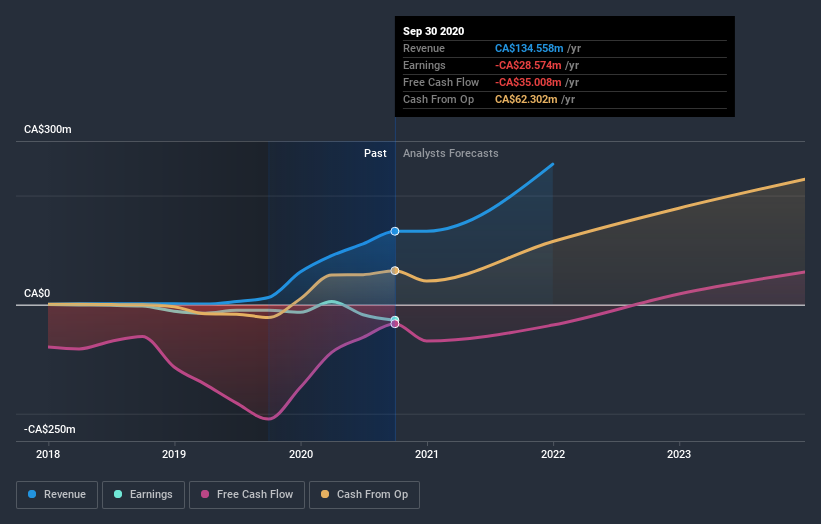Click the 'Analysts Forecasts' label
The image size is (821, 524).
[450, 153]
